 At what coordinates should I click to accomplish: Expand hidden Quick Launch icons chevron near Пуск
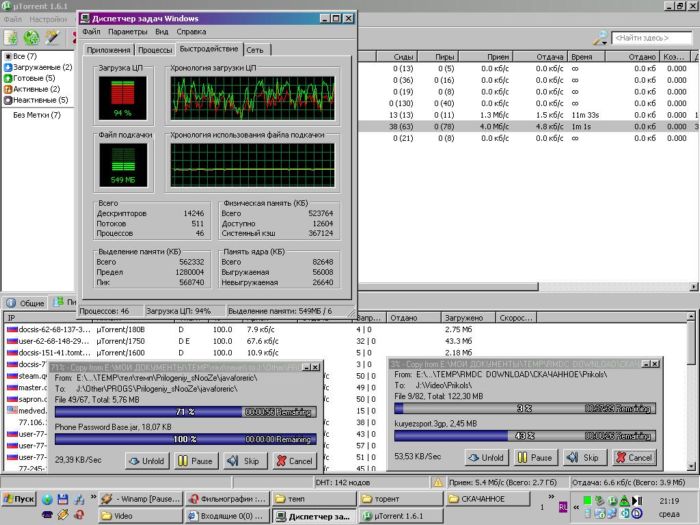click(93, 496)
